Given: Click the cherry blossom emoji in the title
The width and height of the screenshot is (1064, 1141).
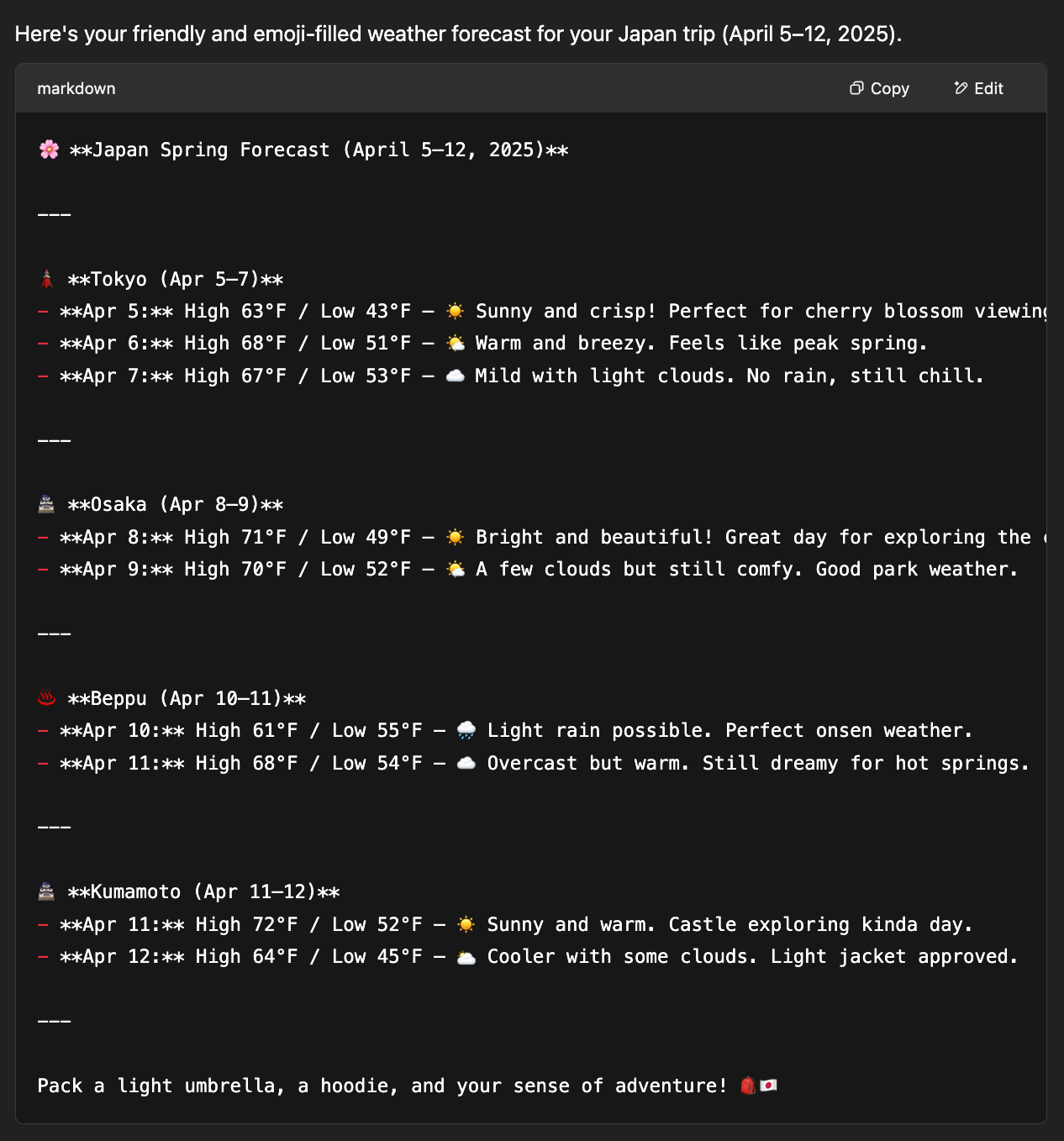Looking at the screenshot, I should [x=48, y=150].
